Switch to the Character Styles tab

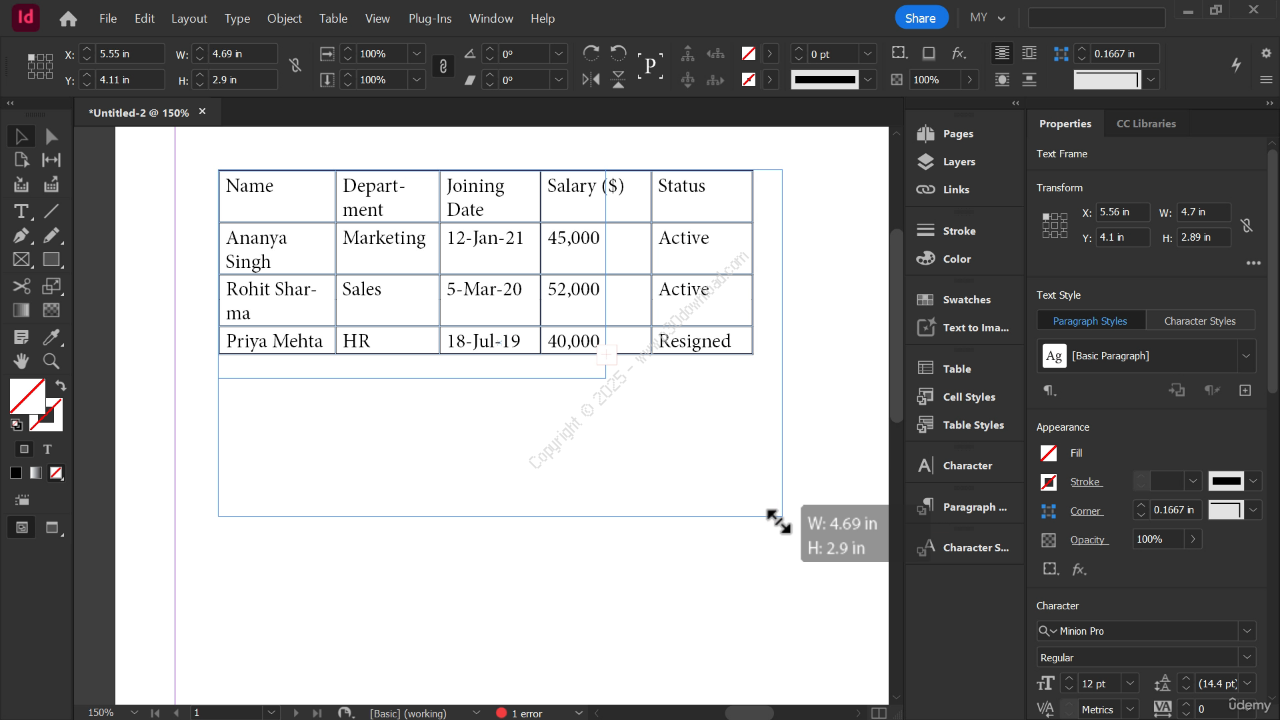1199,321
